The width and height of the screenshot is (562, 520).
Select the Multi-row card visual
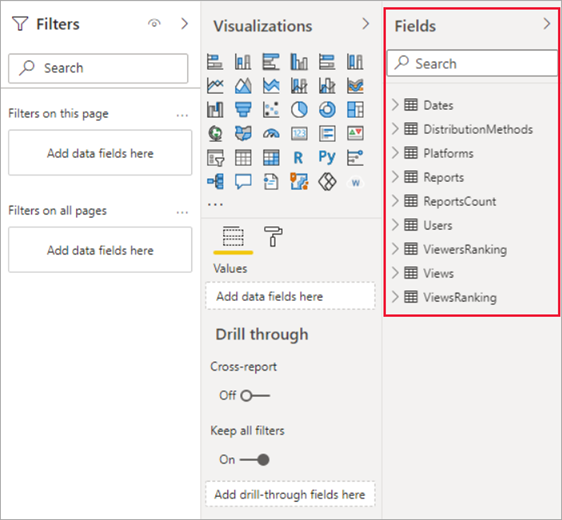pos(327,134)
